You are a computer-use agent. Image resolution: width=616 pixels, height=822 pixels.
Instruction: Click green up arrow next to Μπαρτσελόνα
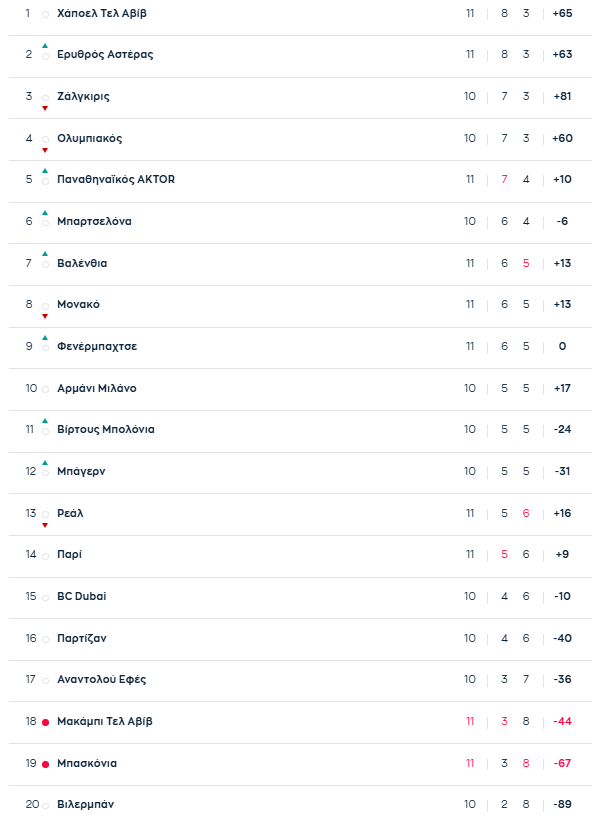tap(45, 213)
